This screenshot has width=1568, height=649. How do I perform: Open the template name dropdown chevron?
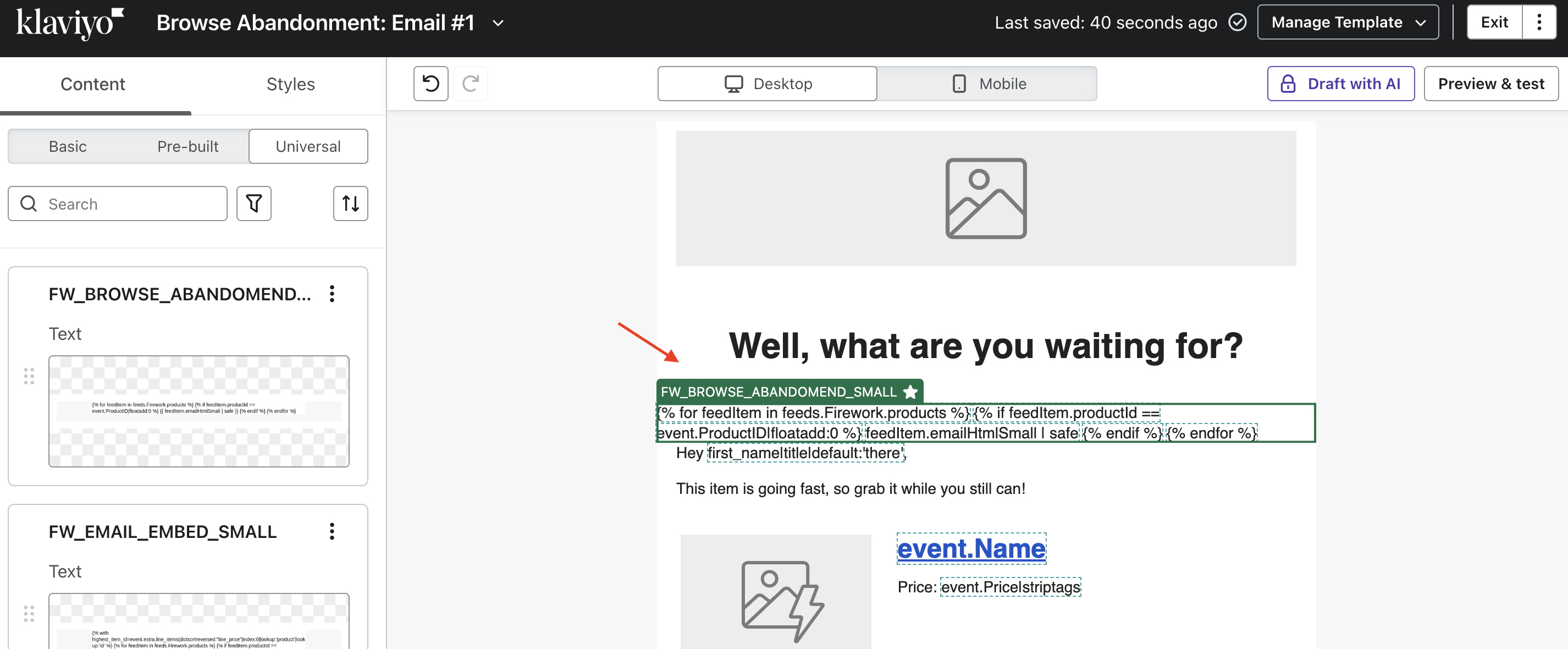click(498, 23)
